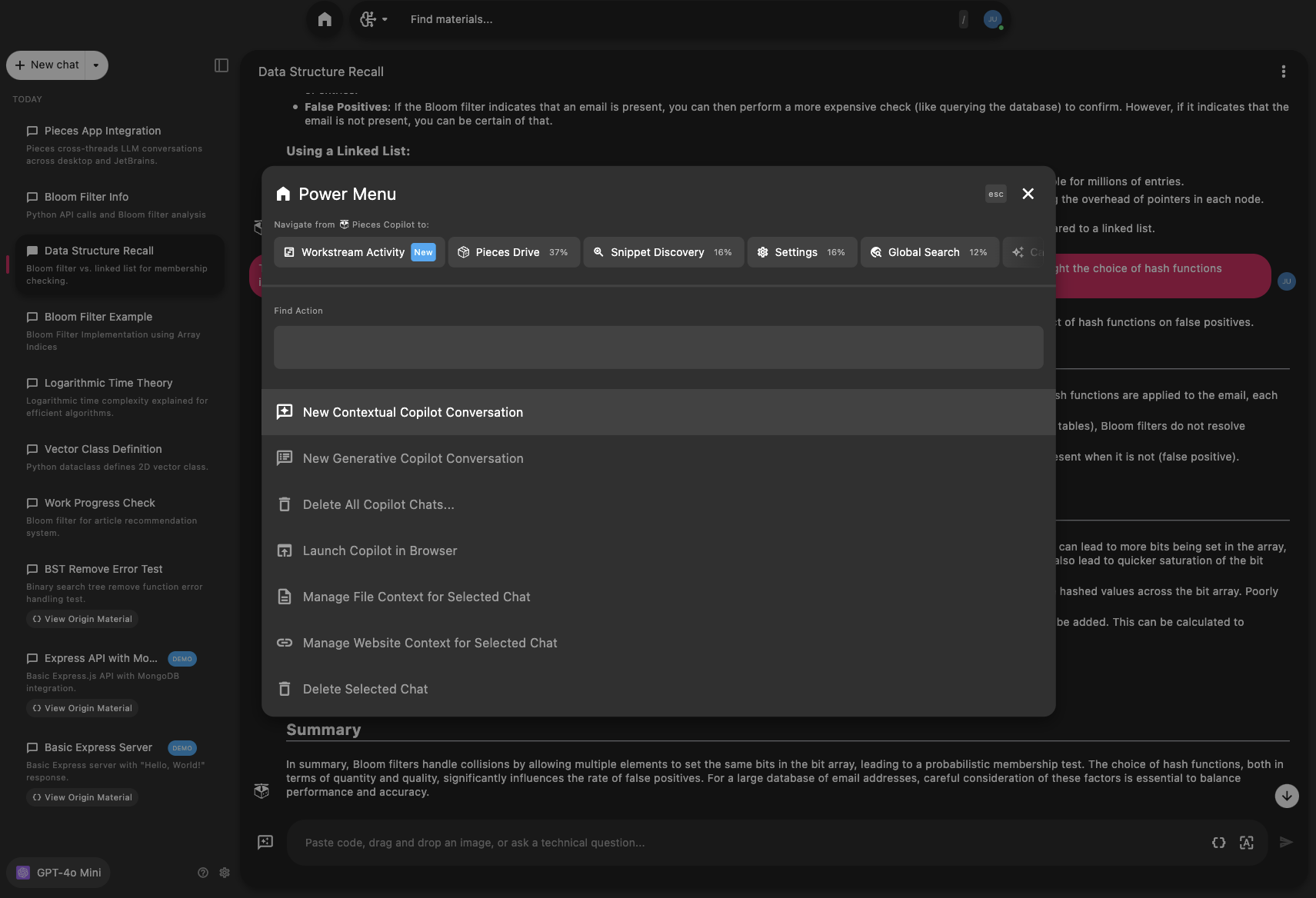
Task: Open Bloom Filter Info chat
Action: [x=119, y=205]
